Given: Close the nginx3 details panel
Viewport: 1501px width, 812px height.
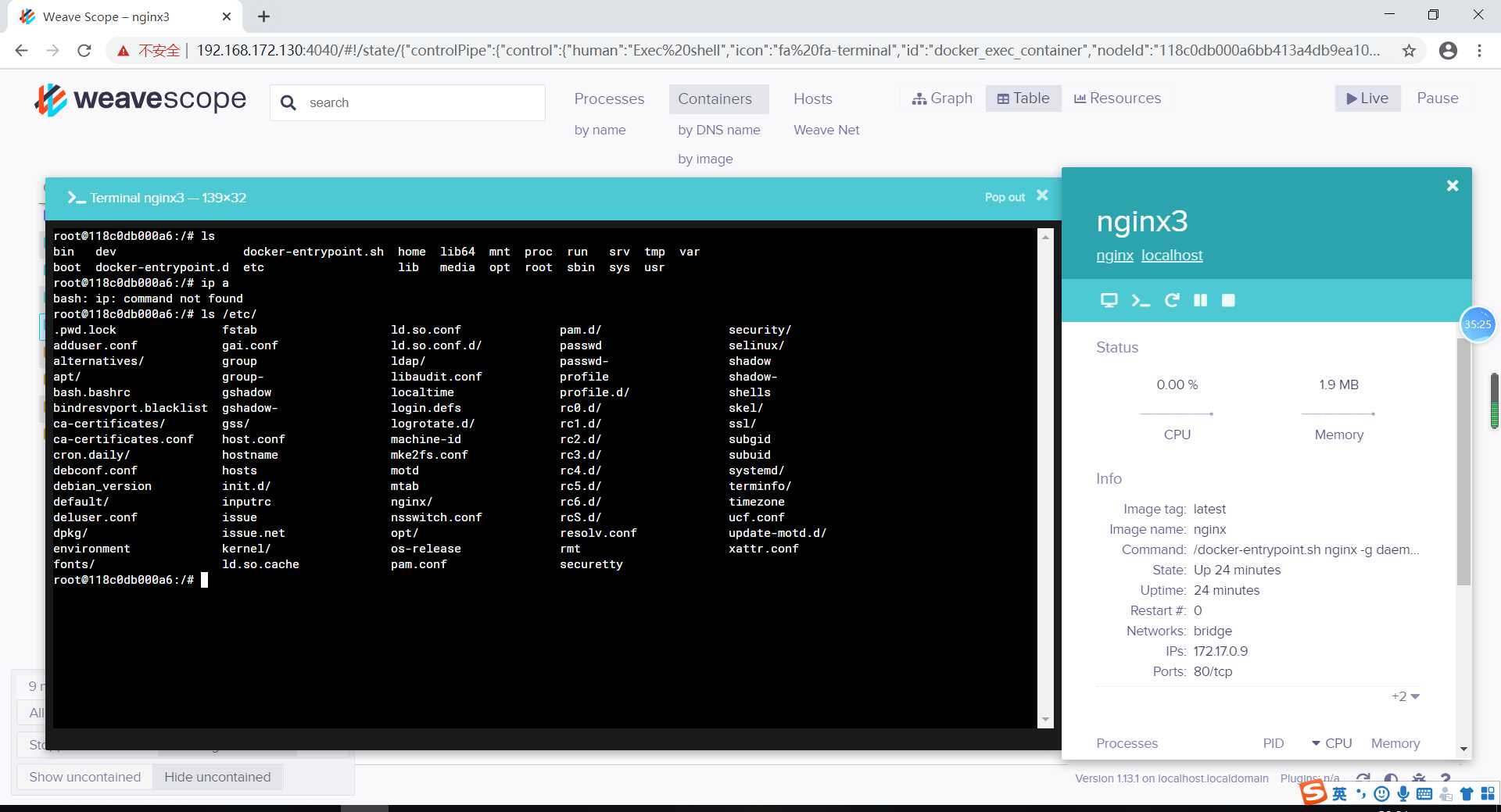Looking at the screenshot, I should (1453, 185).
